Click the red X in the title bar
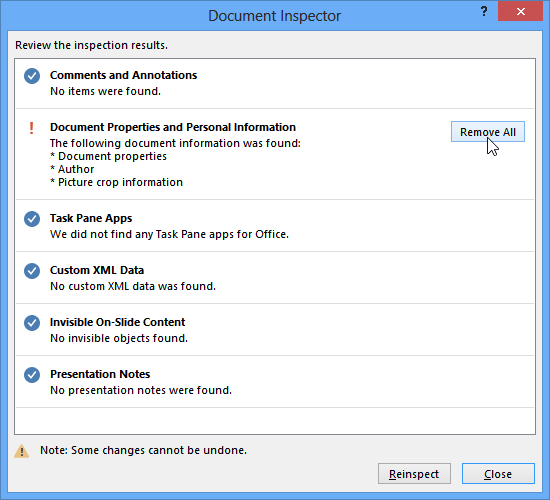 tap(521, 12)
